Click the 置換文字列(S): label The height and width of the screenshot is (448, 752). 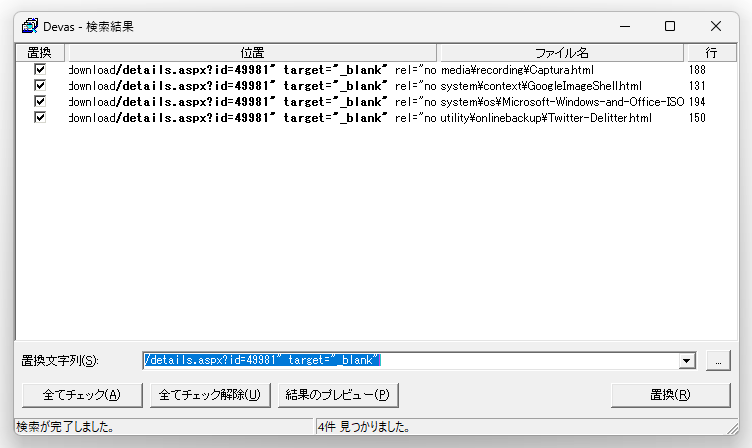pyautogui.click(x=59, y=361)
